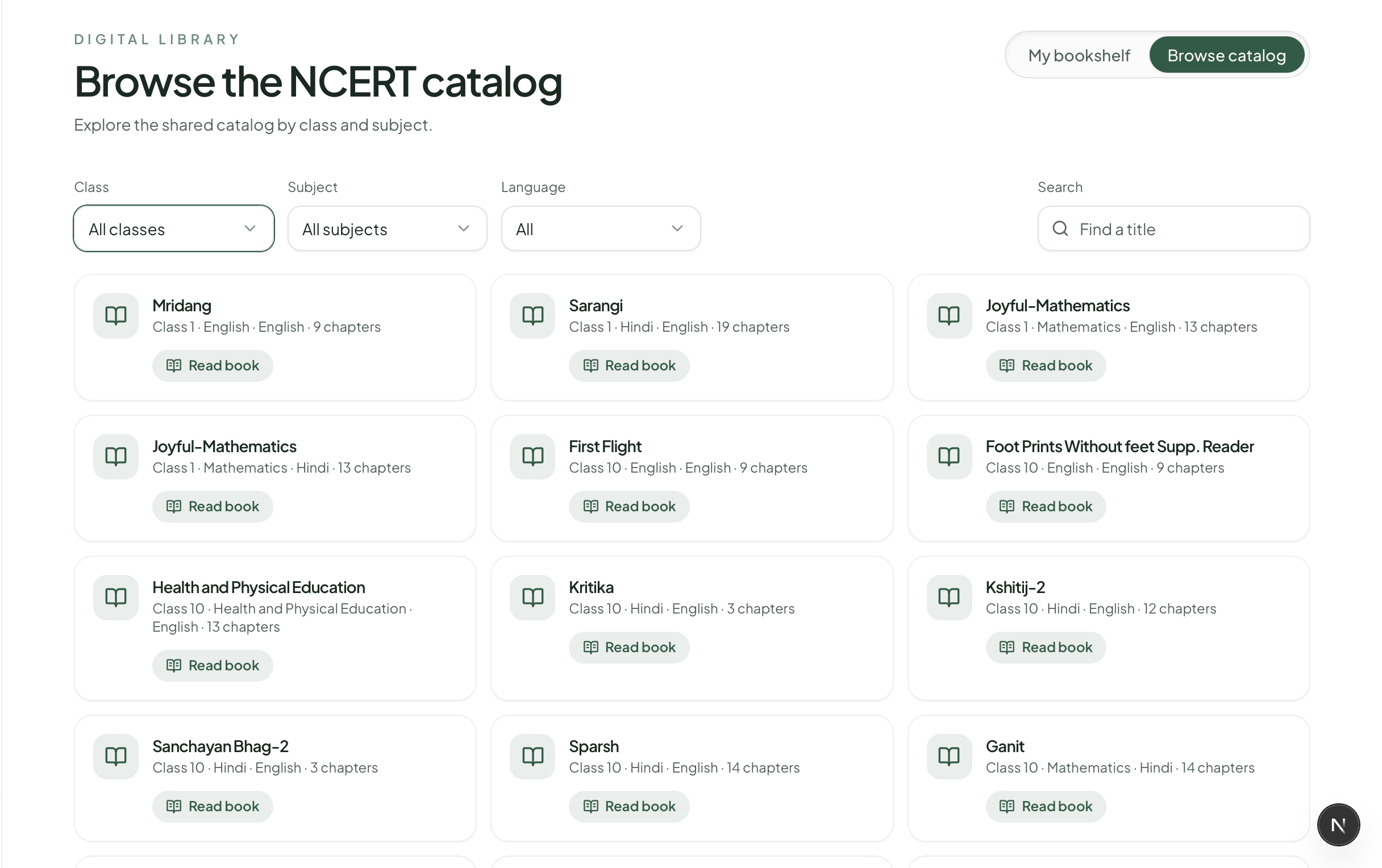Click the 'Browse the NCERT catalog' heading
Viewport: 1382px width, 868px height.
point(318,81)
